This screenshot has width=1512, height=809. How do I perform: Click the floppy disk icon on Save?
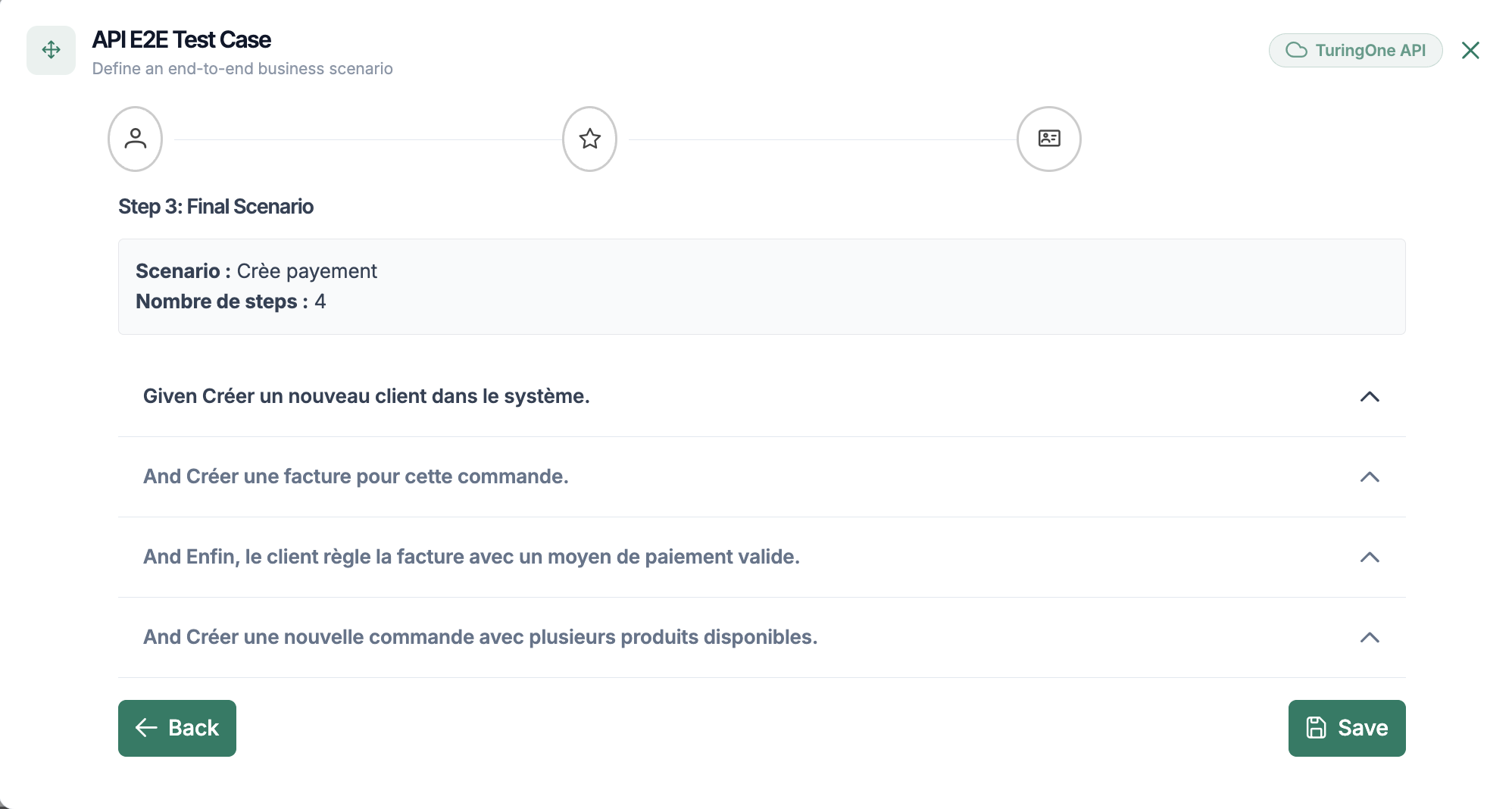pyautogui.click(x=1316, y=728)
